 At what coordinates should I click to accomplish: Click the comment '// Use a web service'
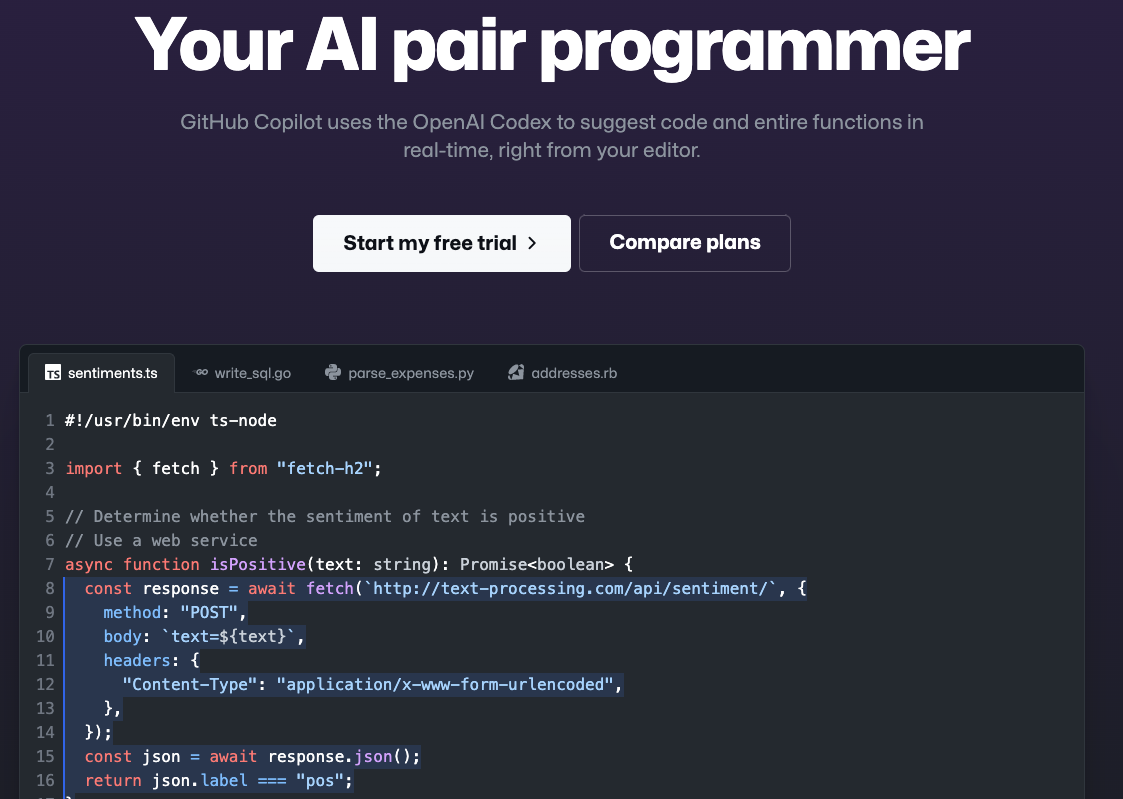161,541
